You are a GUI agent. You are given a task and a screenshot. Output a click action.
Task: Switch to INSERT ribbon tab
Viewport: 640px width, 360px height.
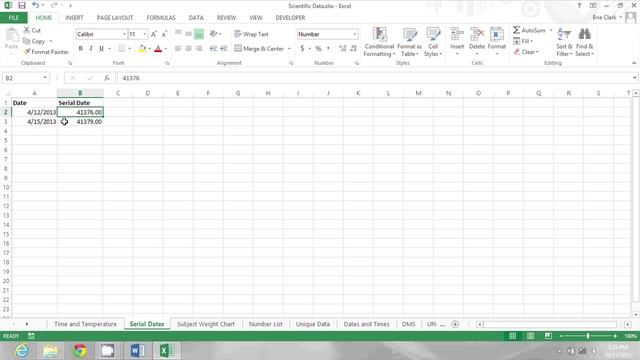74,18
